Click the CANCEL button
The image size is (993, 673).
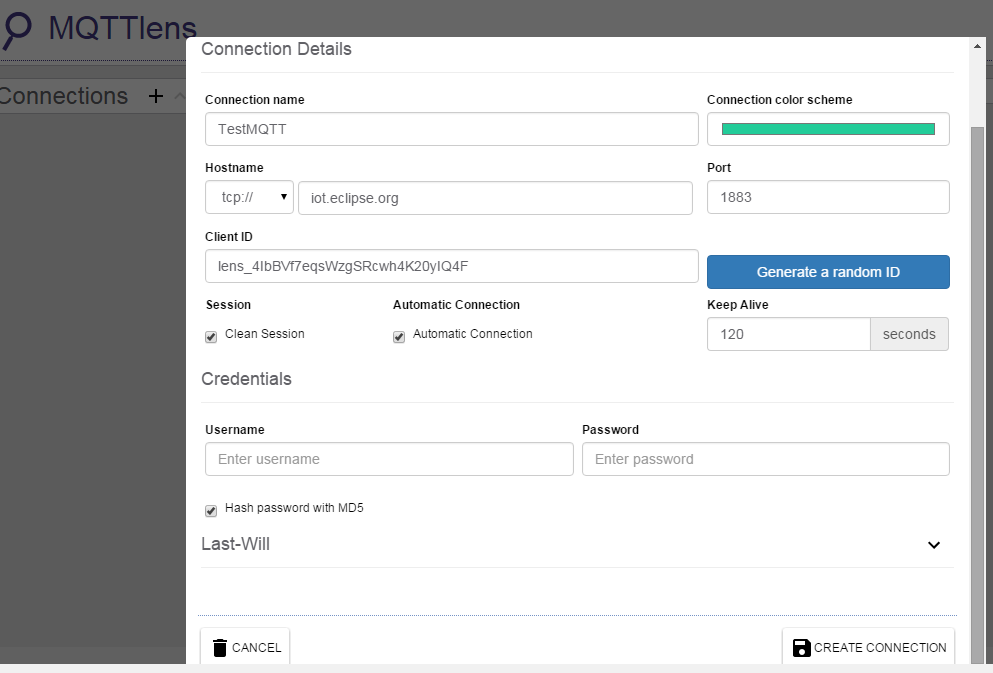(x=246, y=648)
